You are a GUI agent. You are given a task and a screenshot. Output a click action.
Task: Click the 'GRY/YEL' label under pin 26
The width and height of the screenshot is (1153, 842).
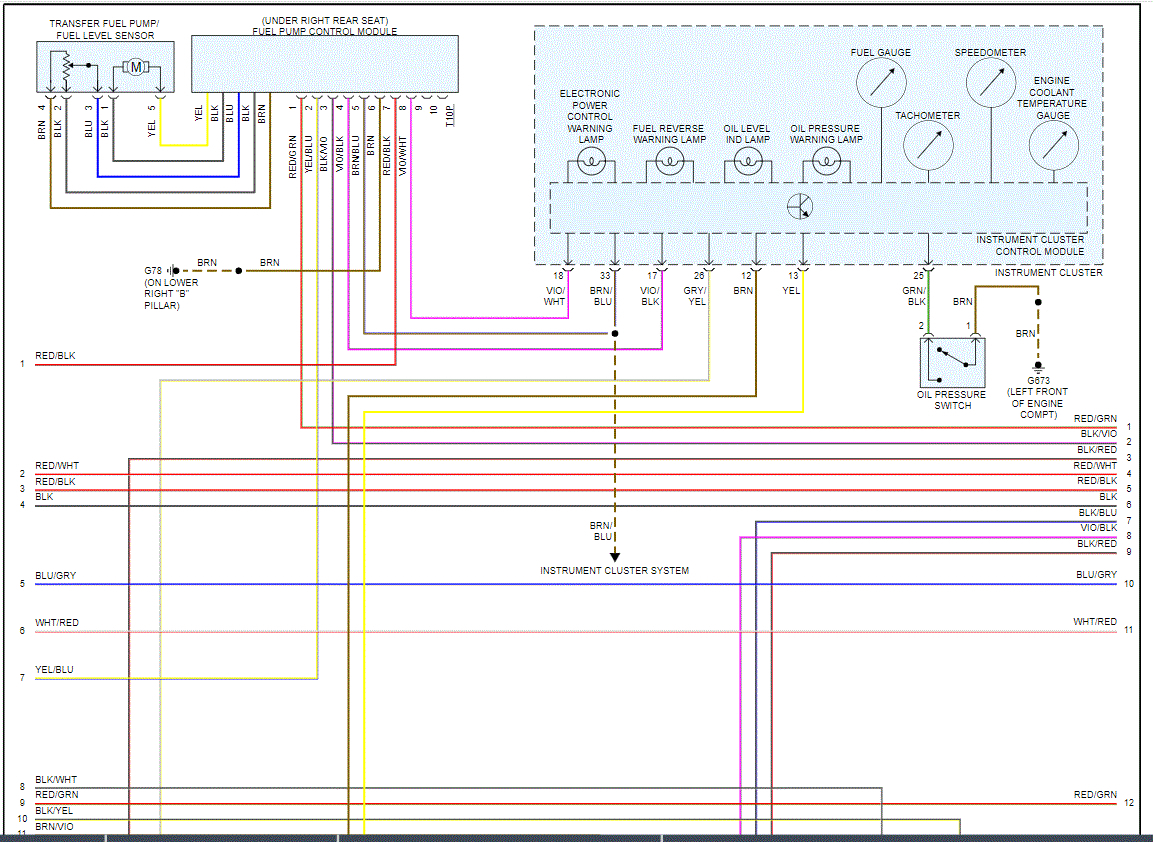(x=695, y=296)
